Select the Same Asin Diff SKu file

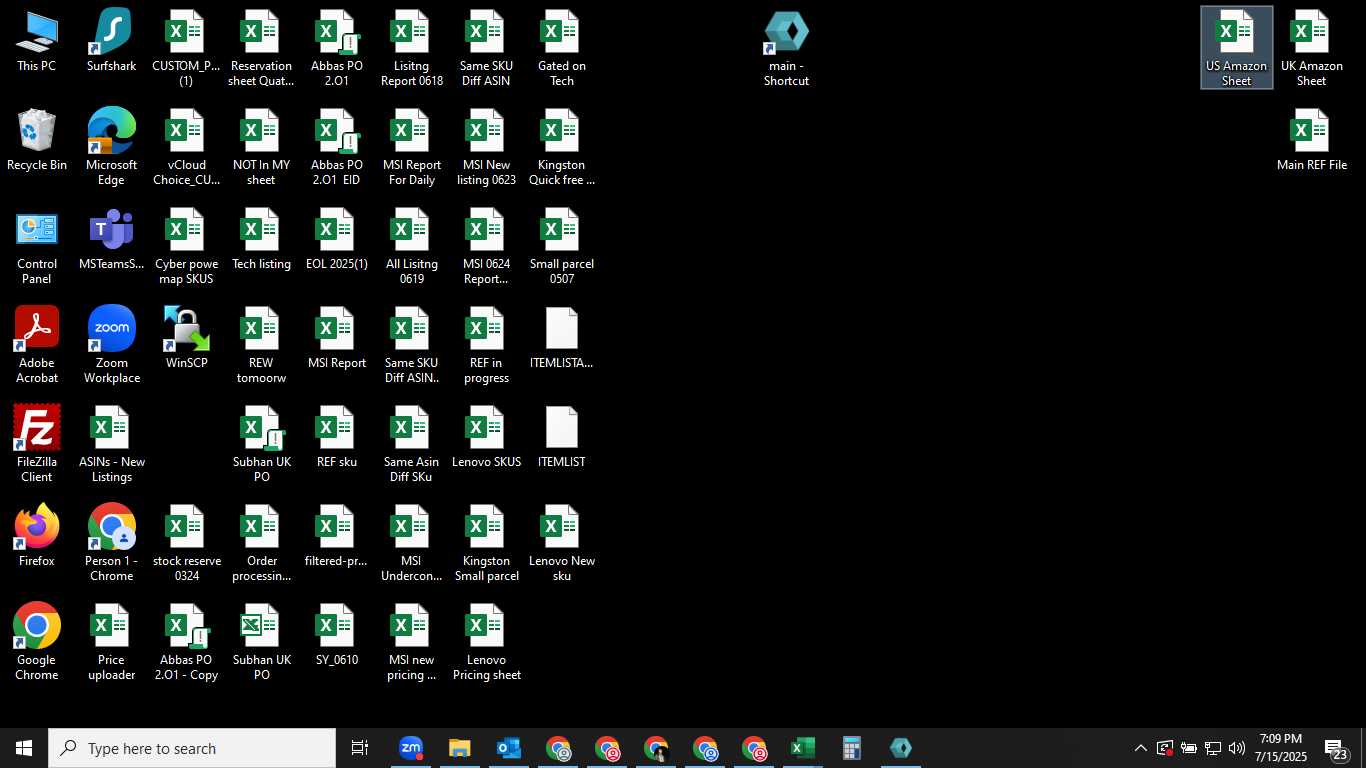[x=411, y=445]
